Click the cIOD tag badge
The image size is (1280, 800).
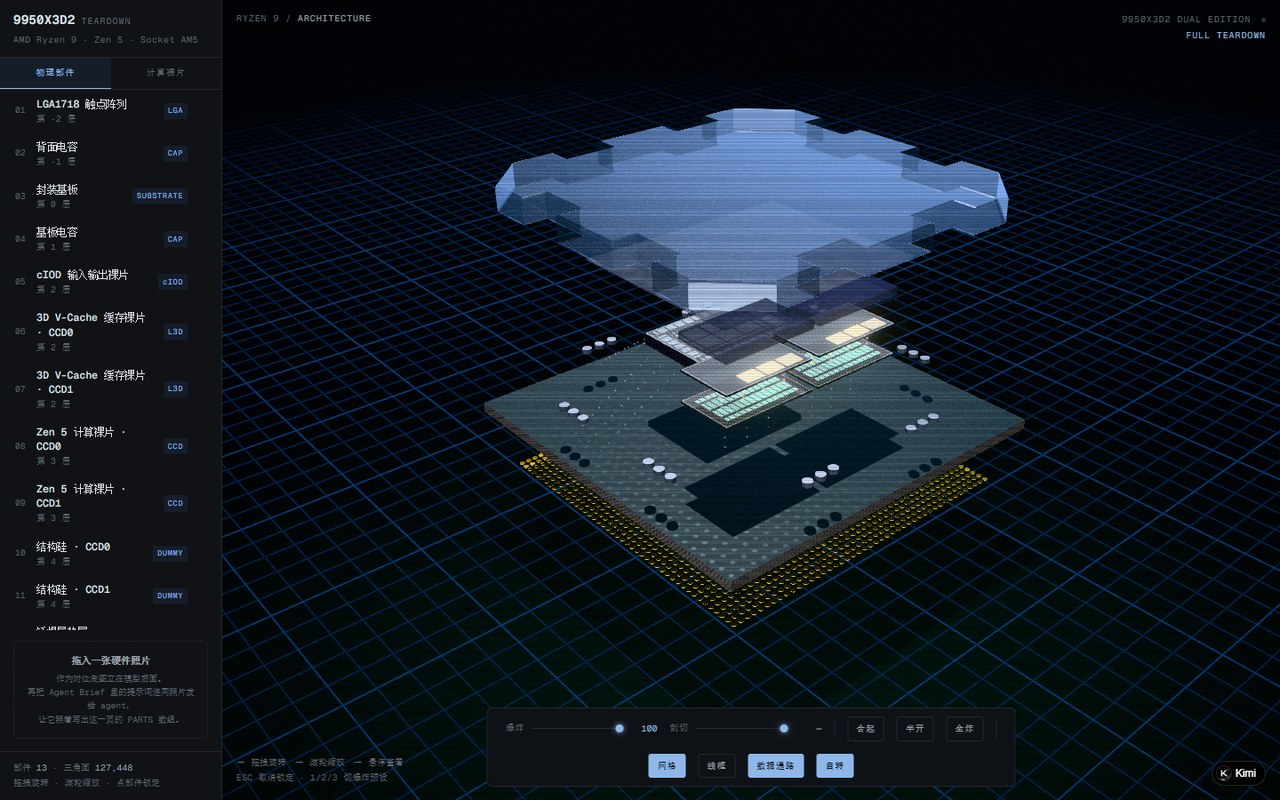pyautogui.click(x=173, y=282)
